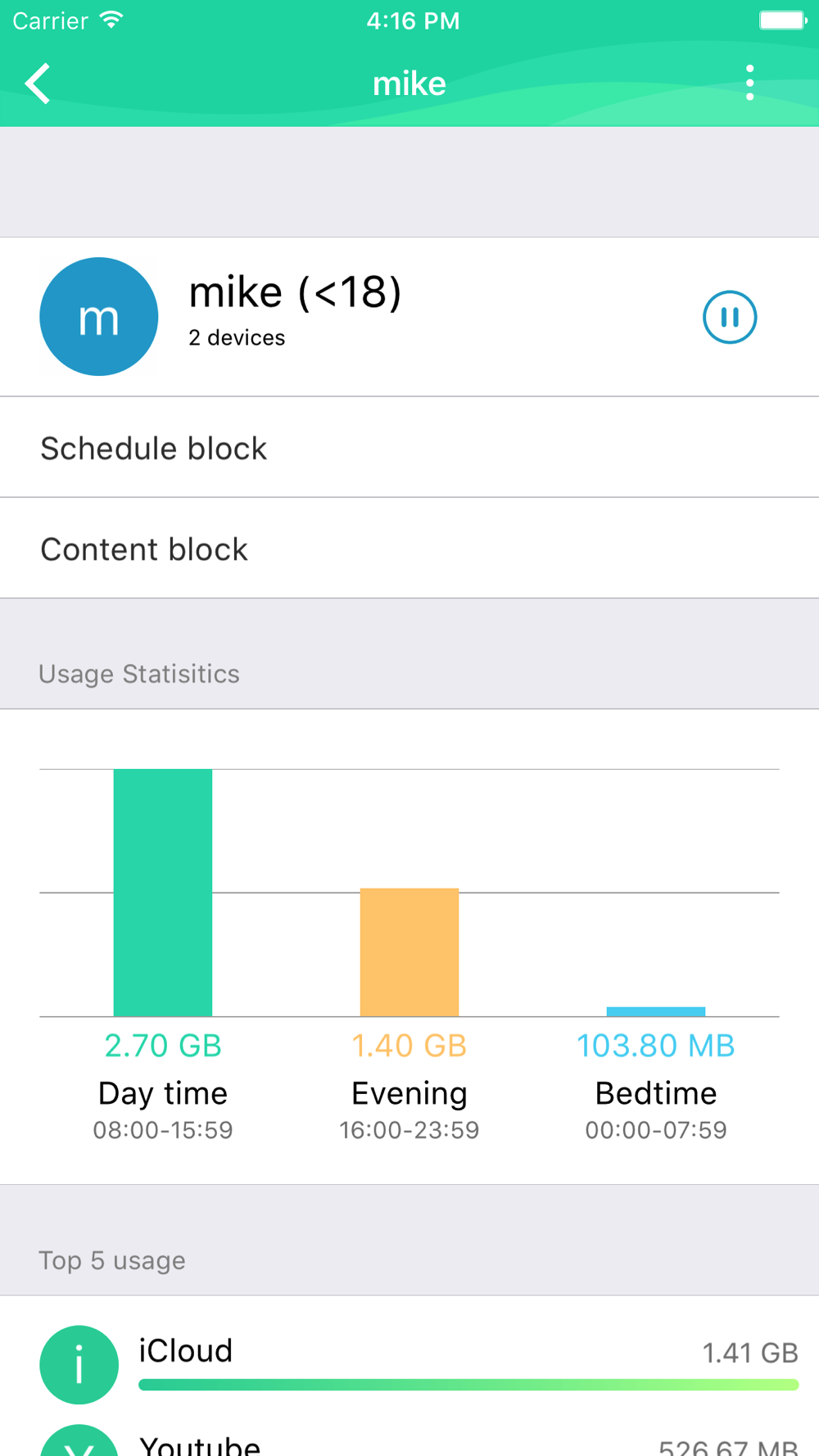The width and height of the screenshot is (819, 1456).
Task: Select the iCloud green app icon
Action: point(79,1364)
